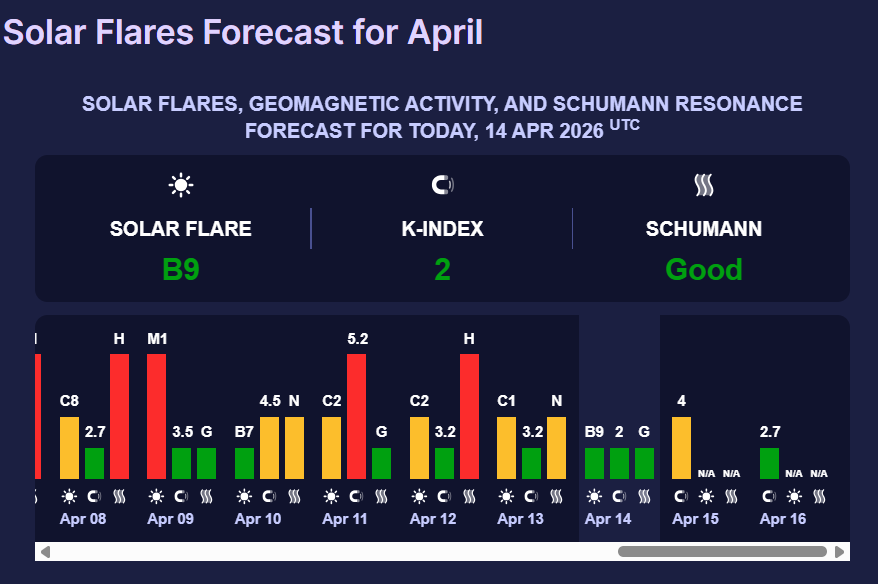This screenshot has width=878, height=584.
Task: Click the scrollbar right arrow
Action: [839, 551]
